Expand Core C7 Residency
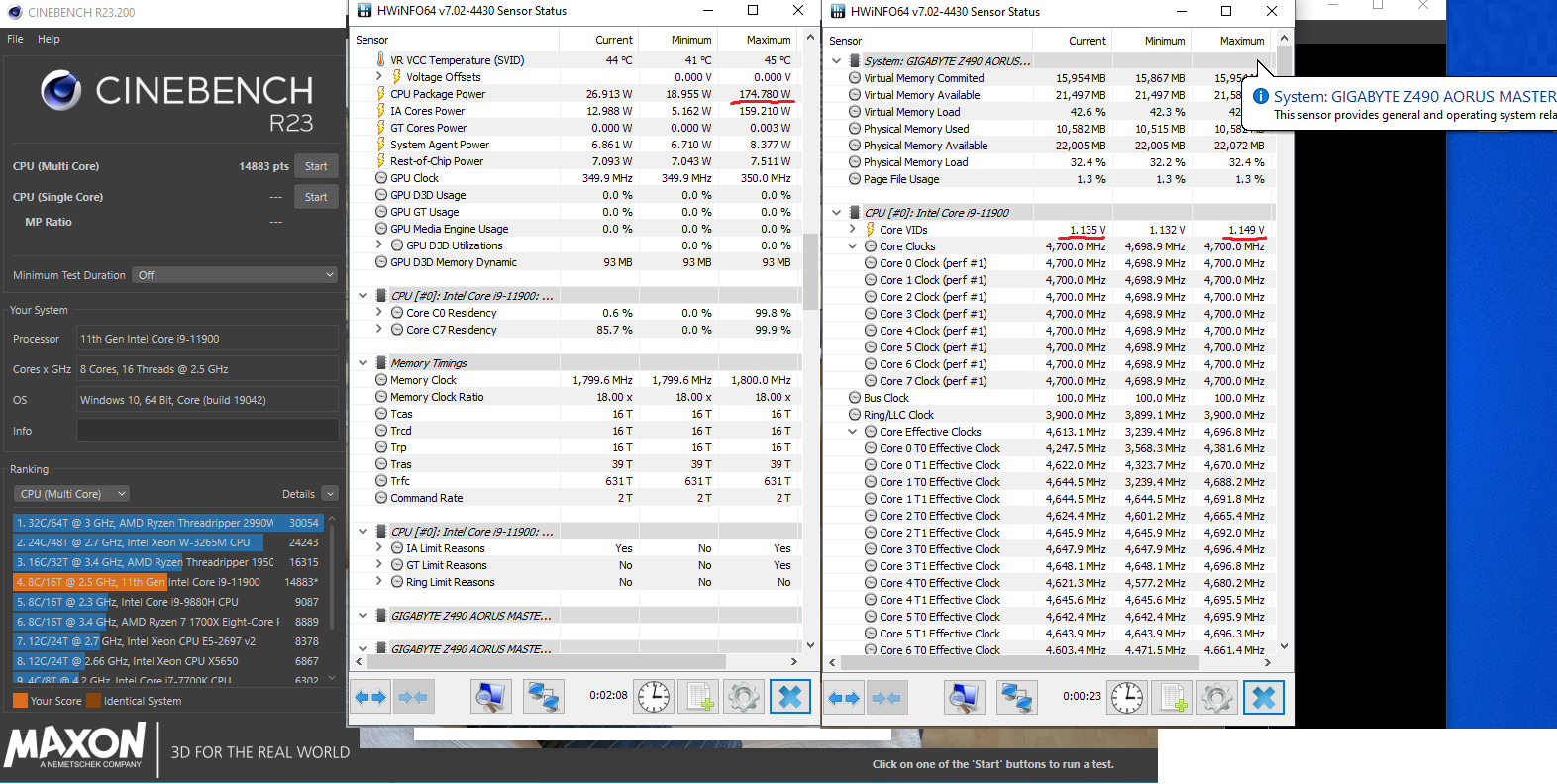This screenshot has width=1557, height=784. (378, 330)
